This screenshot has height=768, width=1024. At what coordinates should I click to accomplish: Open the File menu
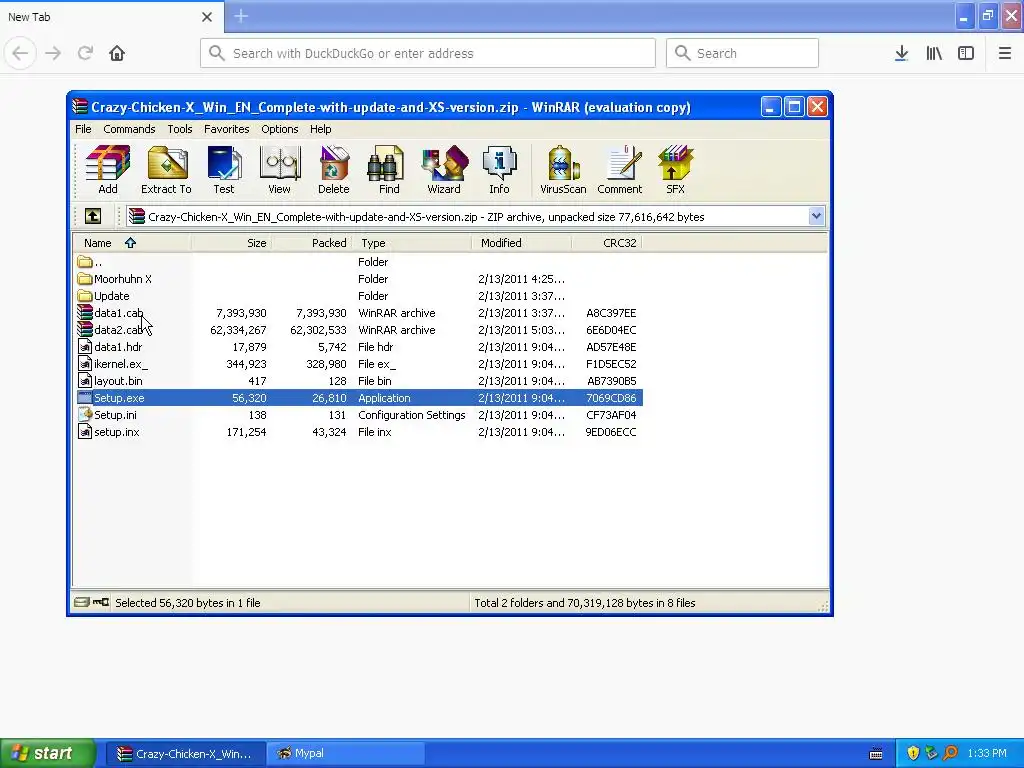pos(83,129)
